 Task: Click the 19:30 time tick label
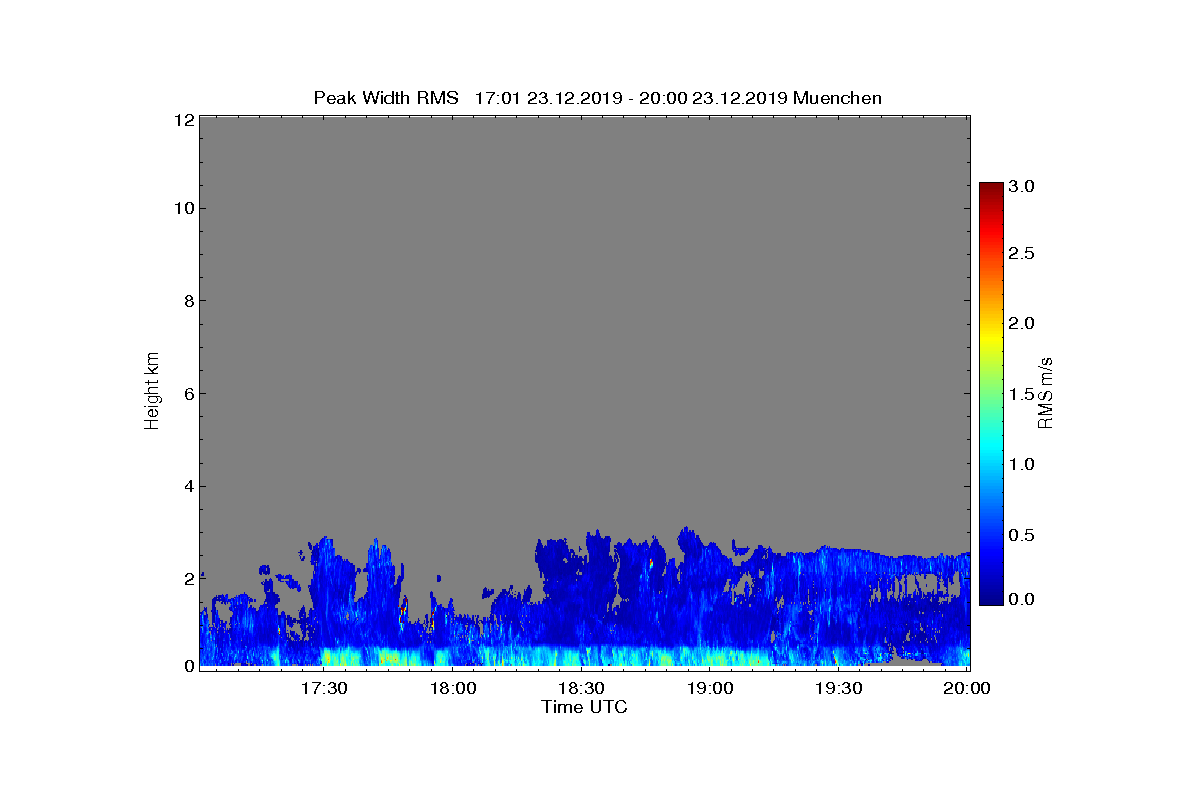838,689
